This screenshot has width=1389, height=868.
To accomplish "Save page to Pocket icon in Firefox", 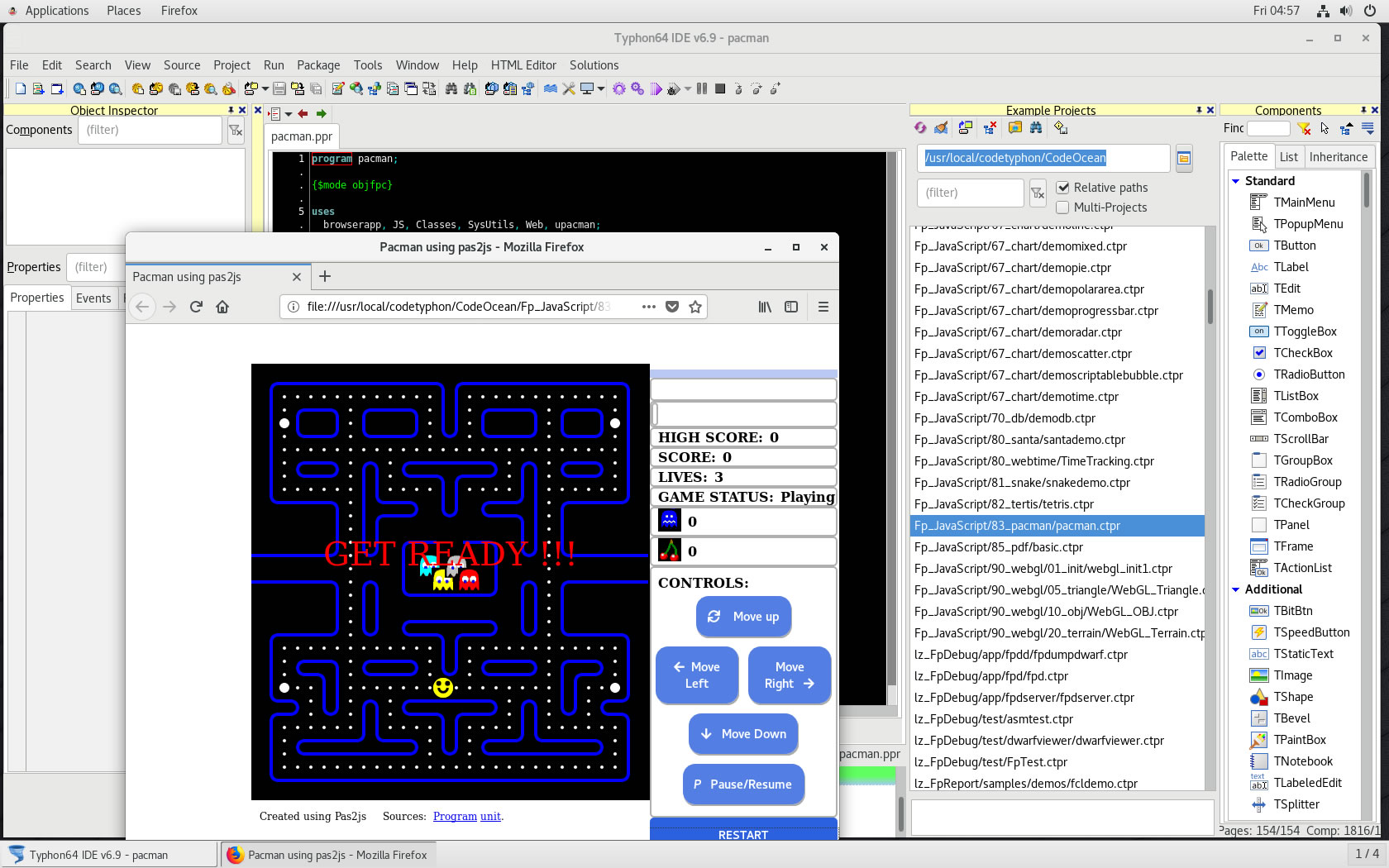I will [672, 307].
